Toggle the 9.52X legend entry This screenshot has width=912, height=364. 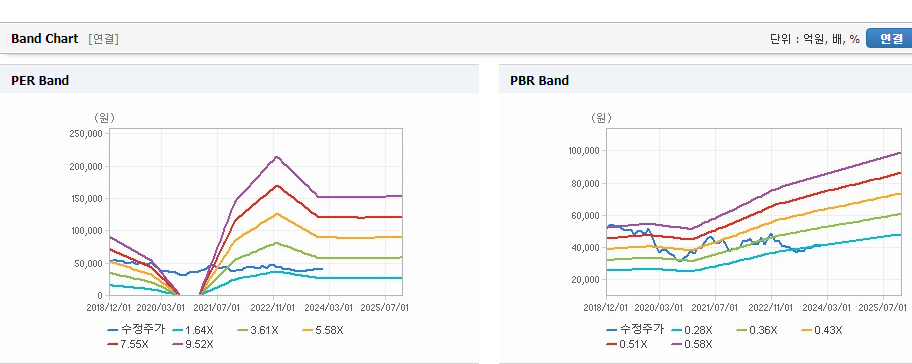point(194,344)
